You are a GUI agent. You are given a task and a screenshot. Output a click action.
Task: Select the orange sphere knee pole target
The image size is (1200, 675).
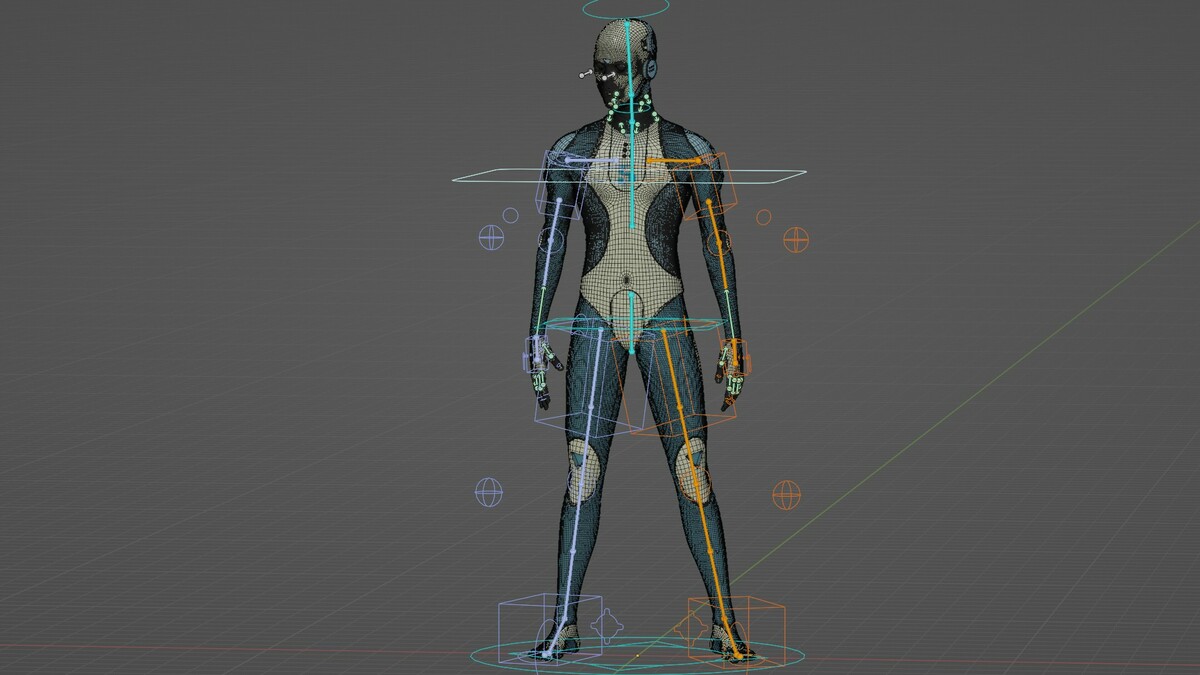pos(787,494)
